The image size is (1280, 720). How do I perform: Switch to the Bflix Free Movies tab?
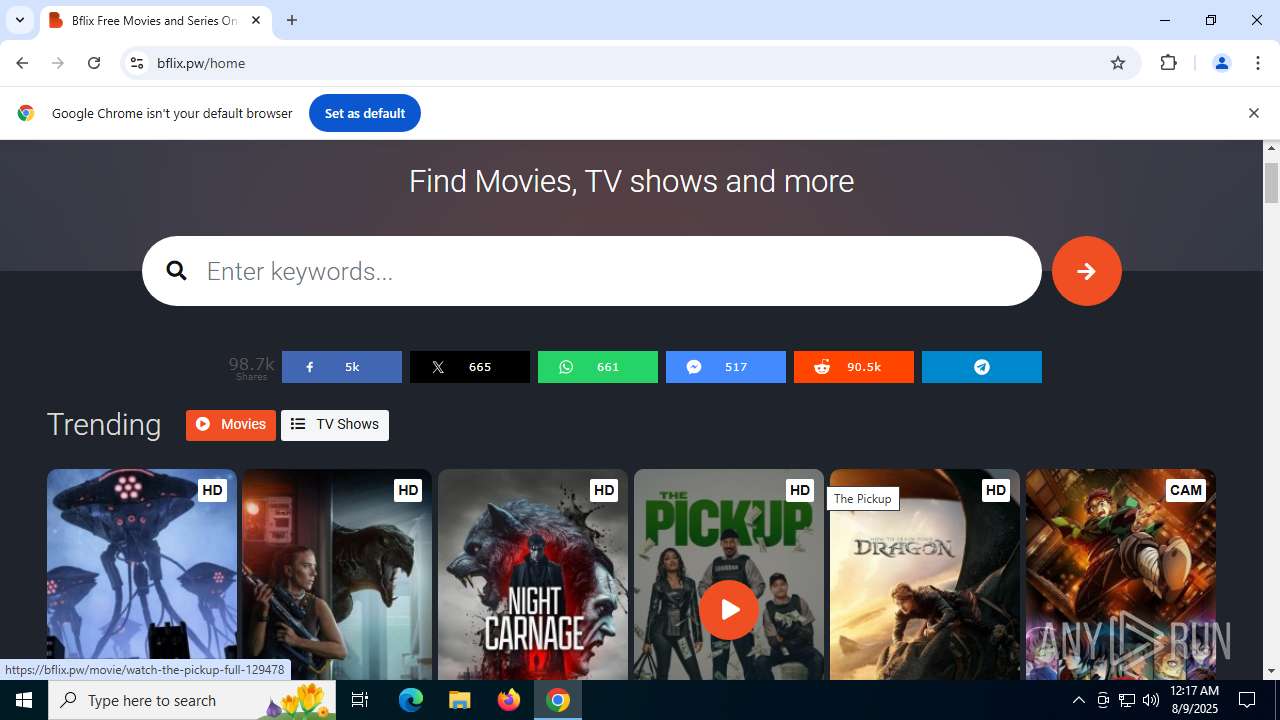tap(156, 20)
